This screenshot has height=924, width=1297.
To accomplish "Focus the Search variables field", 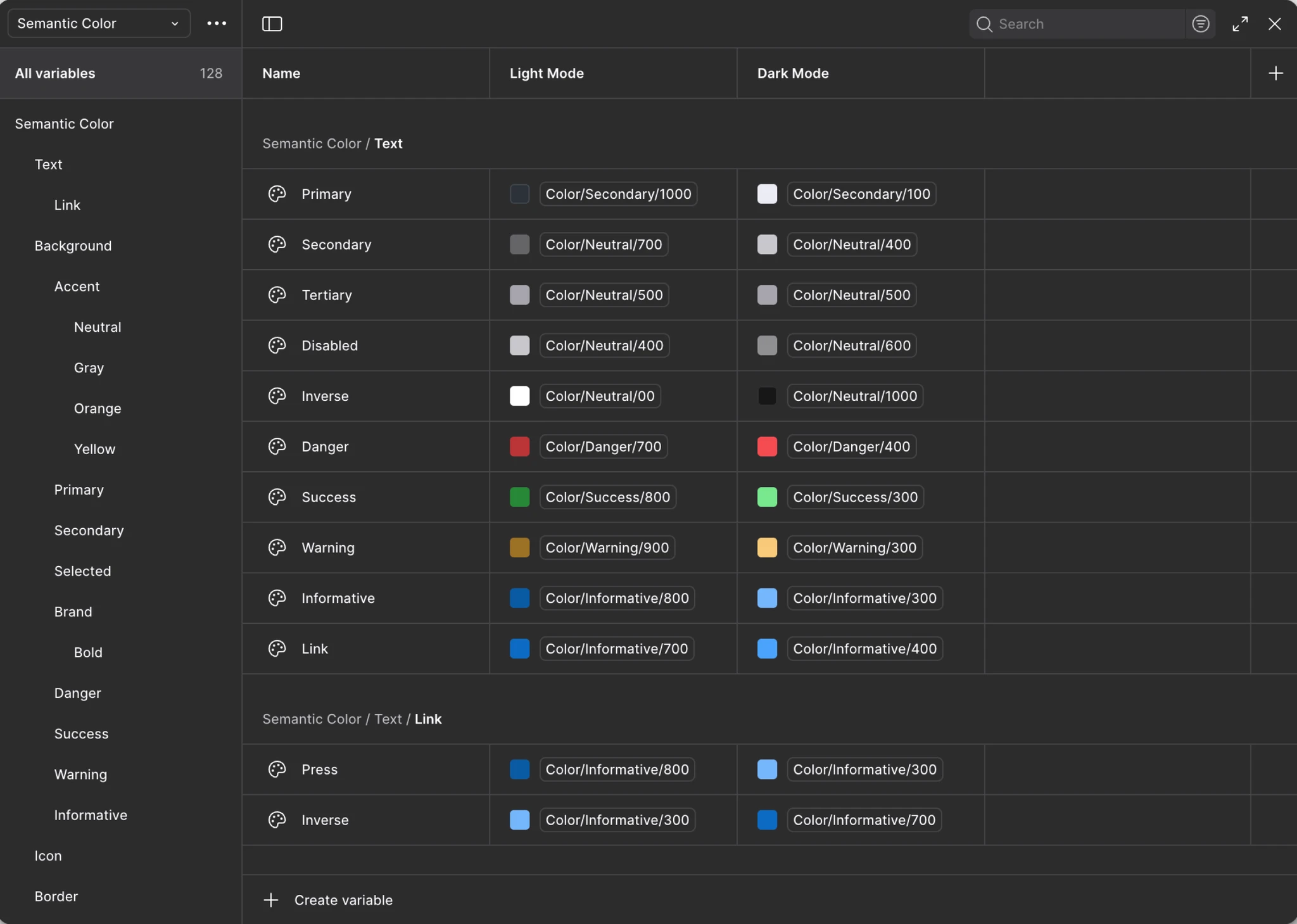I will point(1077,23).
